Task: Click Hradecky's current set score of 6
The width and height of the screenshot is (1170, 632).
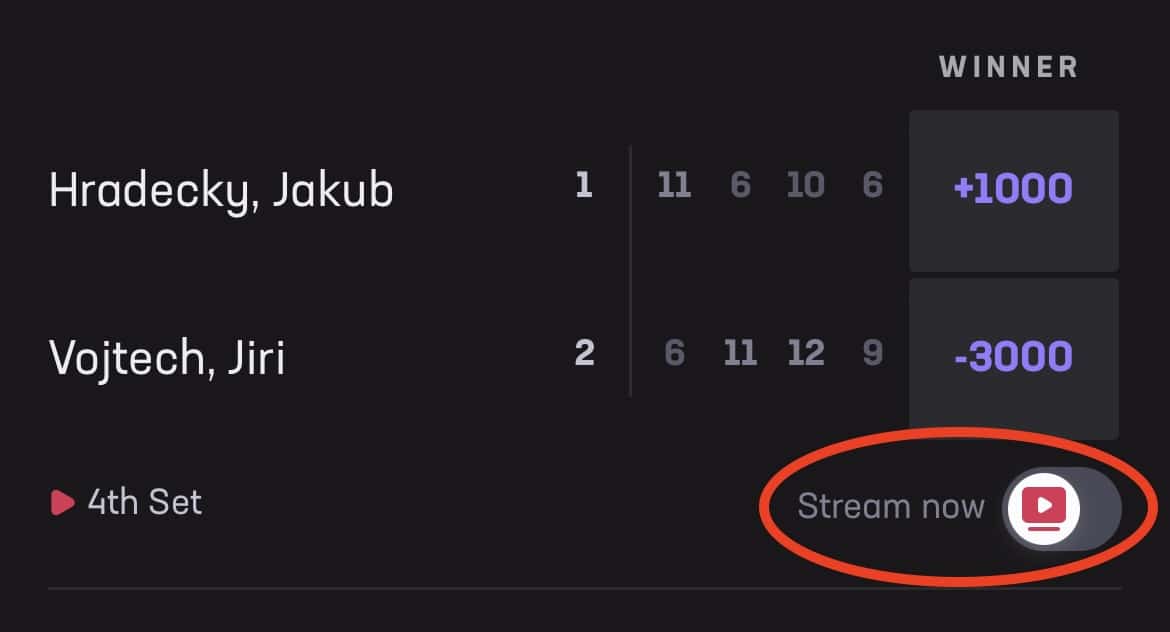Action: [x=872, y=184]
